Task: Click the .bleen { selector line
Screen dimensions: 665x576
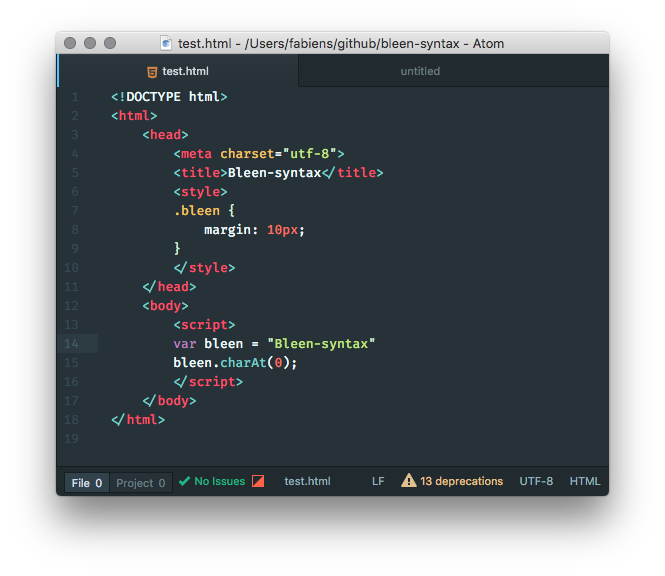Action: point(204,211)
